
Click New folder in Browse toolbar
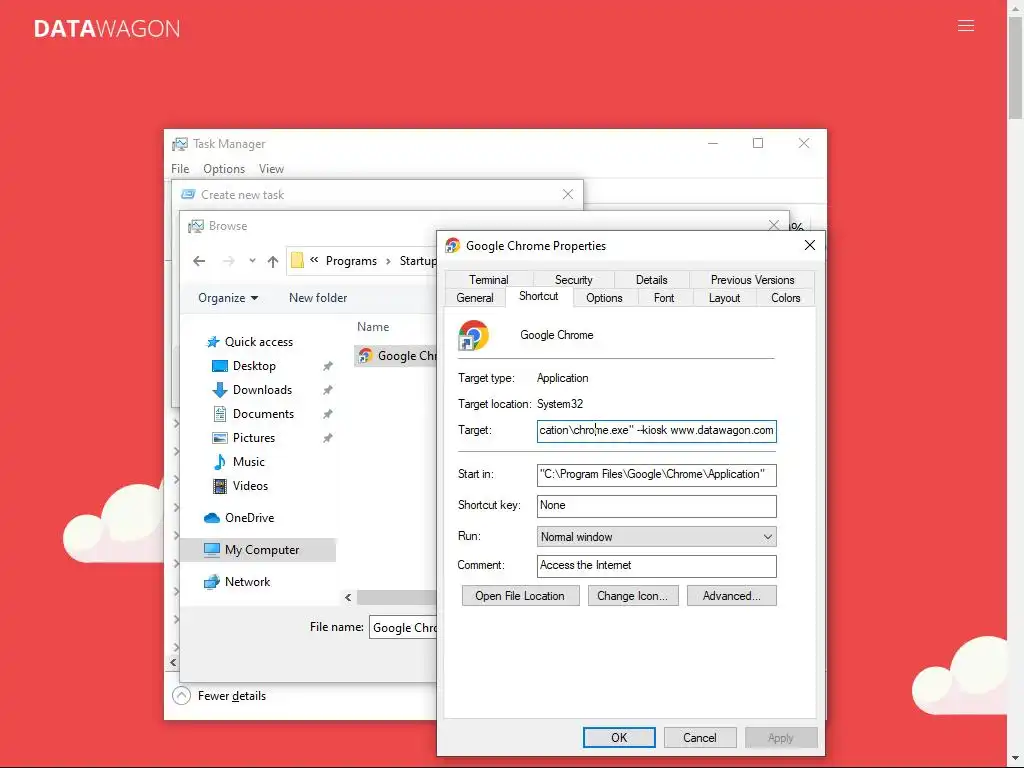tap(318, 298)
